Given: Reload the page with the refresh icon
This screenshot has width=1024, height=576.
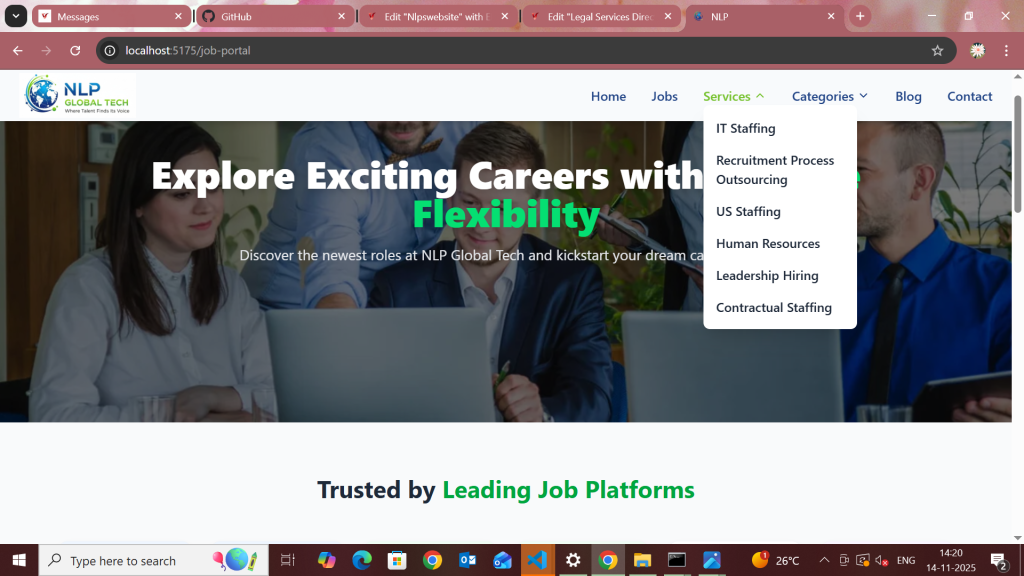Looking at the screenshot, I should pos(75,50).
